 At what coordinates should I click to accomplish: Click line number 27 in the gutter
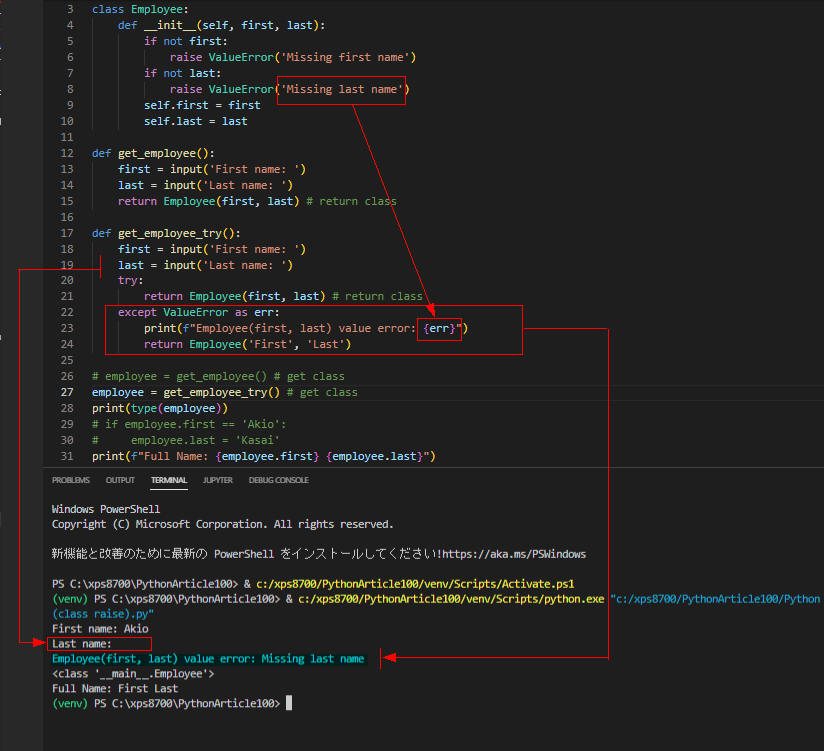[x=67, y=392]
